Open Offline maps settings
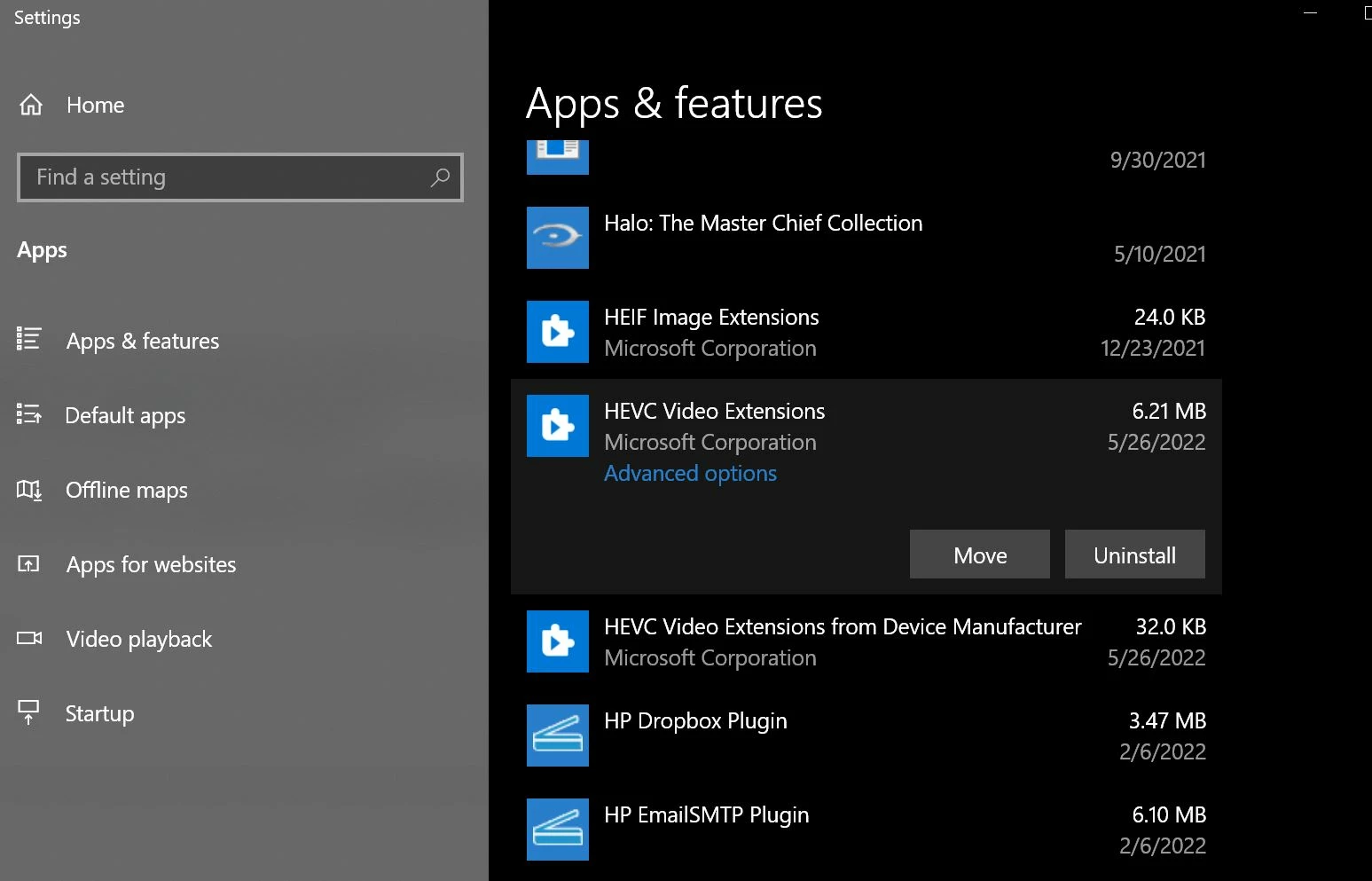The image size is (1372, 881). (x=126, y=490)
